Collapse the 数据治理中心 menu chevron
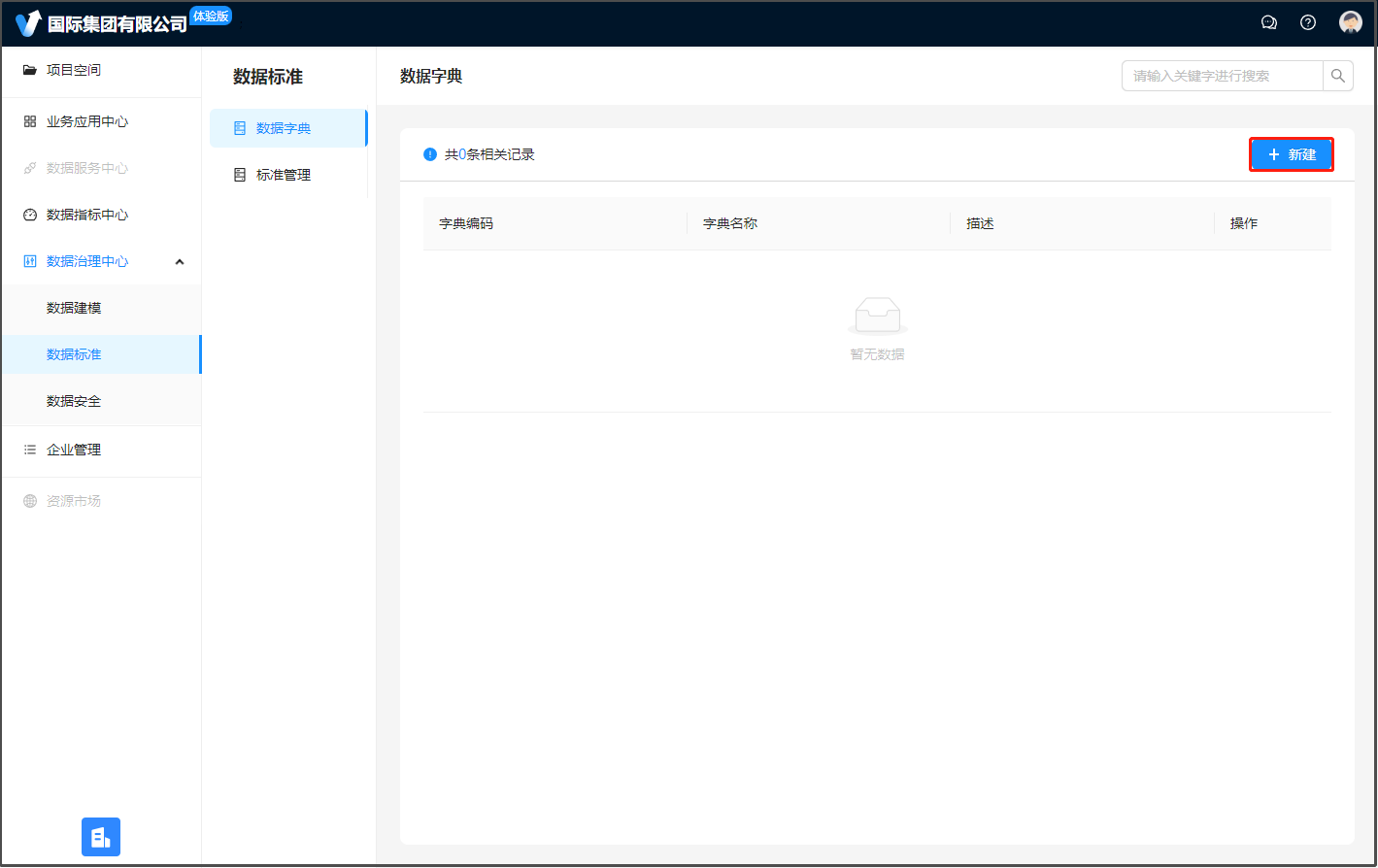The width and height of the screenshot is (1378, 868). 180,262
